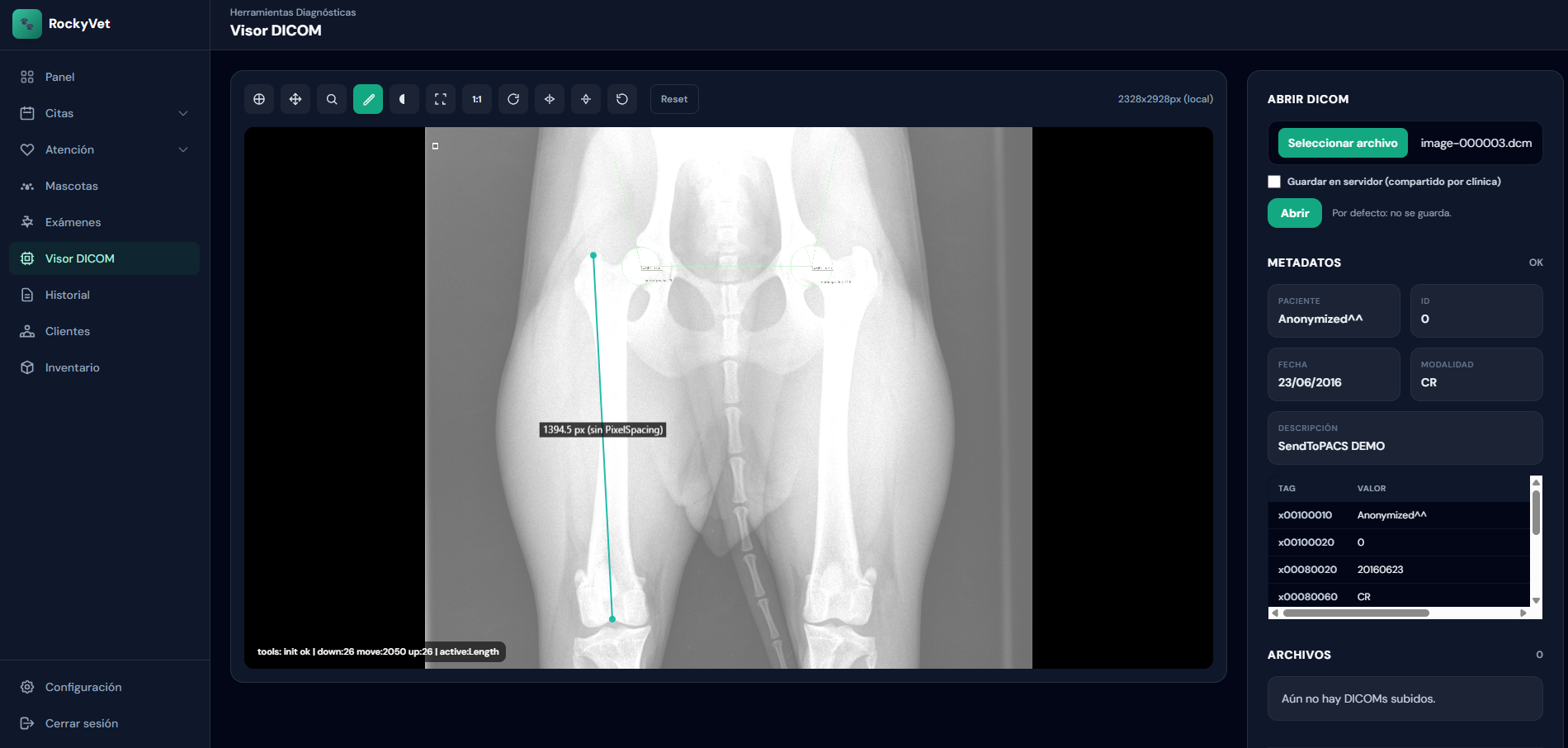
Task: Expand the Citas submenu chevron
Action: pyautogui.click(x=183, y=113)
